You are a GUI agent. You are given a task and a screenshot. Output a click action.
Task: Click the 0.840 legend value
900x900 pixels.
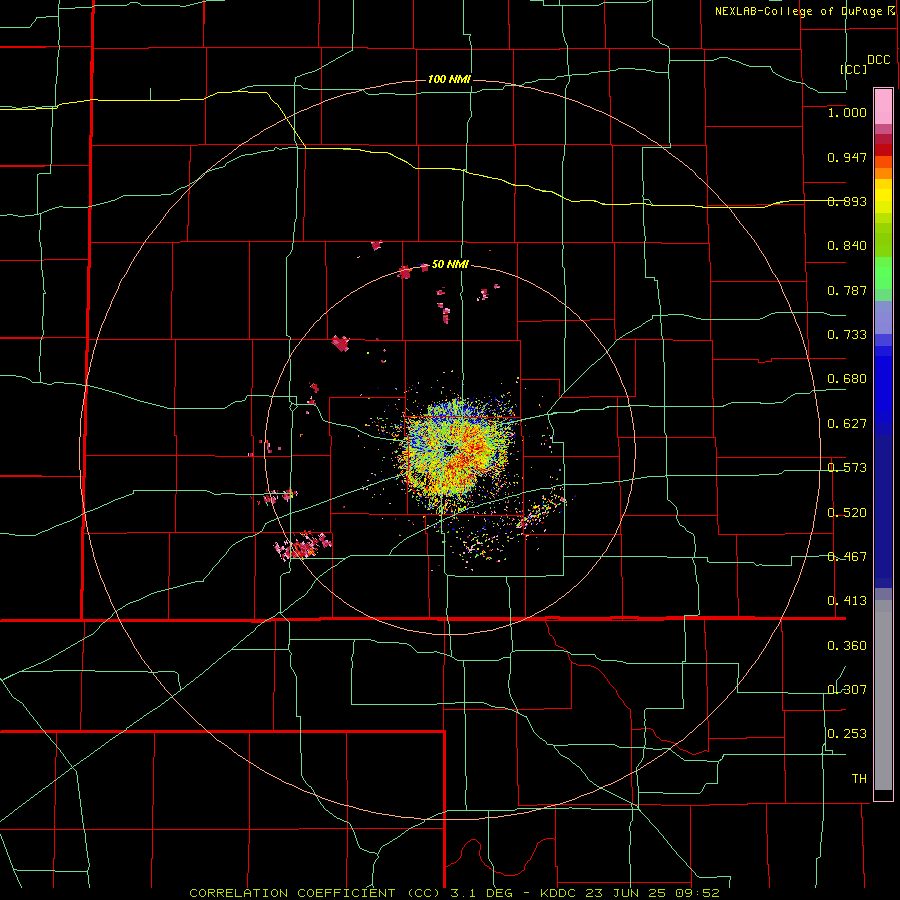coord(847,246)
